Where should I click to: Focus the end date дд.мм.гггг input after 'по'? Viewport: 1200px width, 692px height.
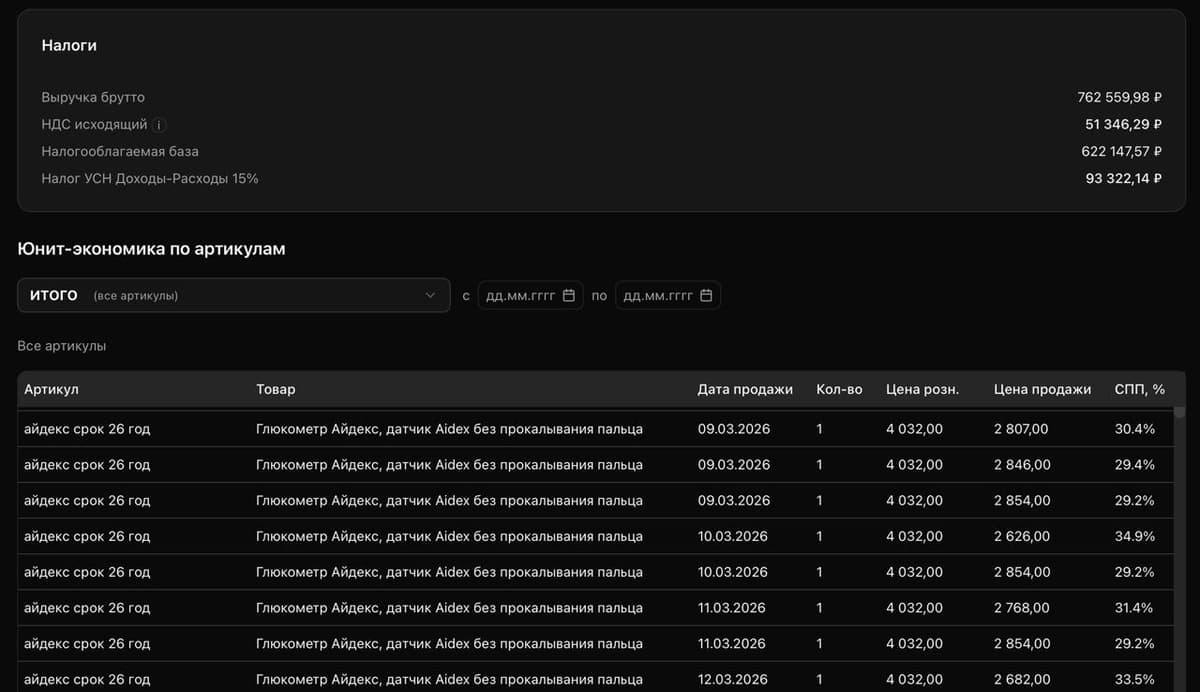[657, 296]
